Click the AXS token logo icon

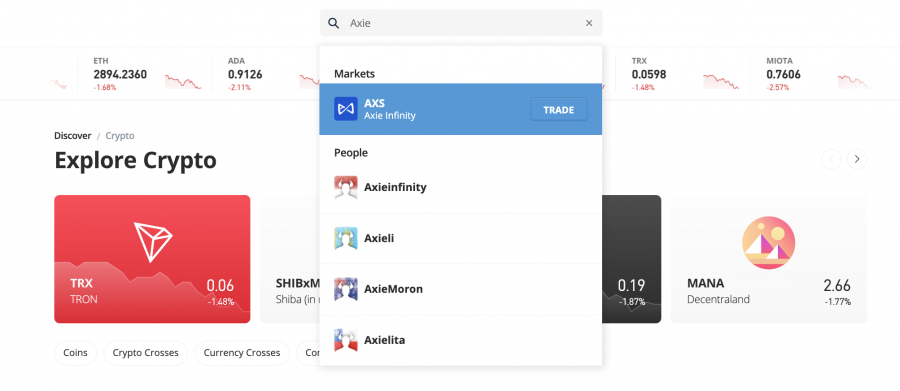(x=346, y=109)
